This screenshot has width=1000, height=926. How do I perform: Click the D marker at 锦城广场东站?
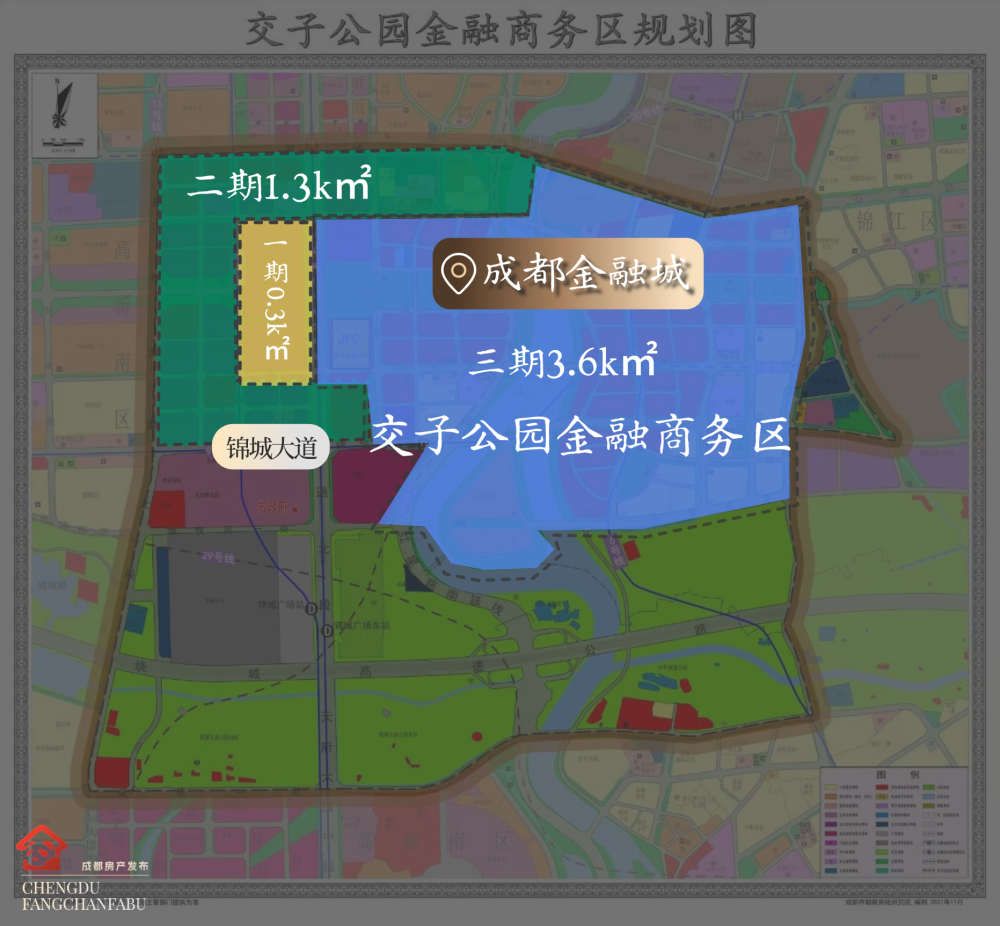(327, 631)
